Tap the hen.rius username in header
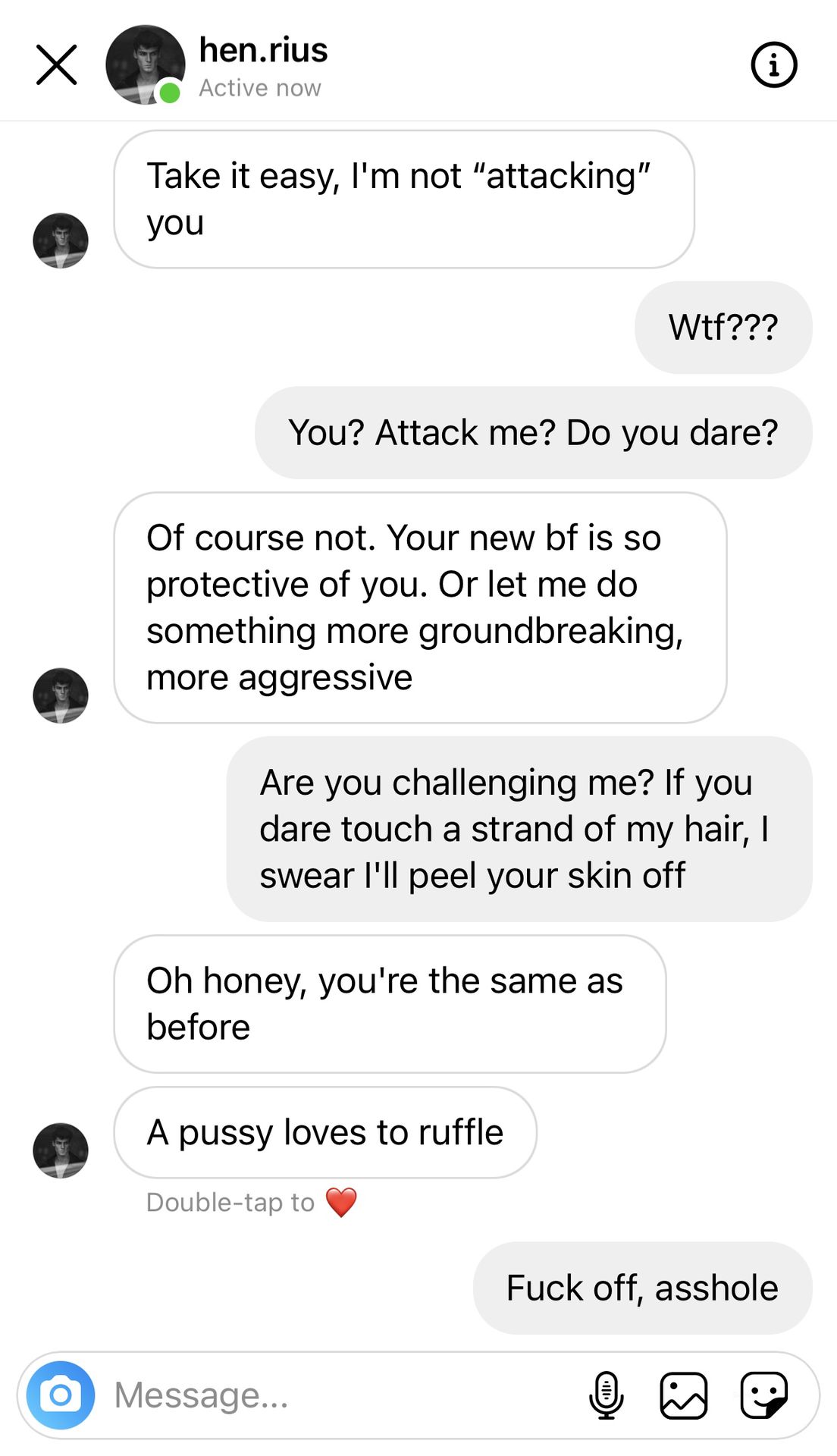 coord(263,50)
